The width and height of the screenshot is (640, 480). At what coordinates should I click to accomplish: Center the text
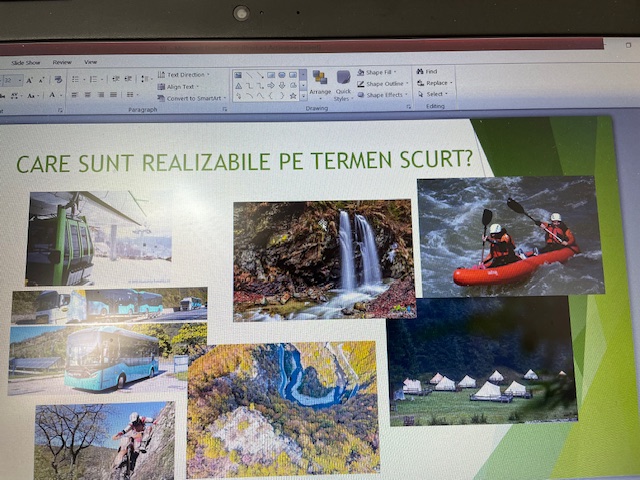pos(87,95)
